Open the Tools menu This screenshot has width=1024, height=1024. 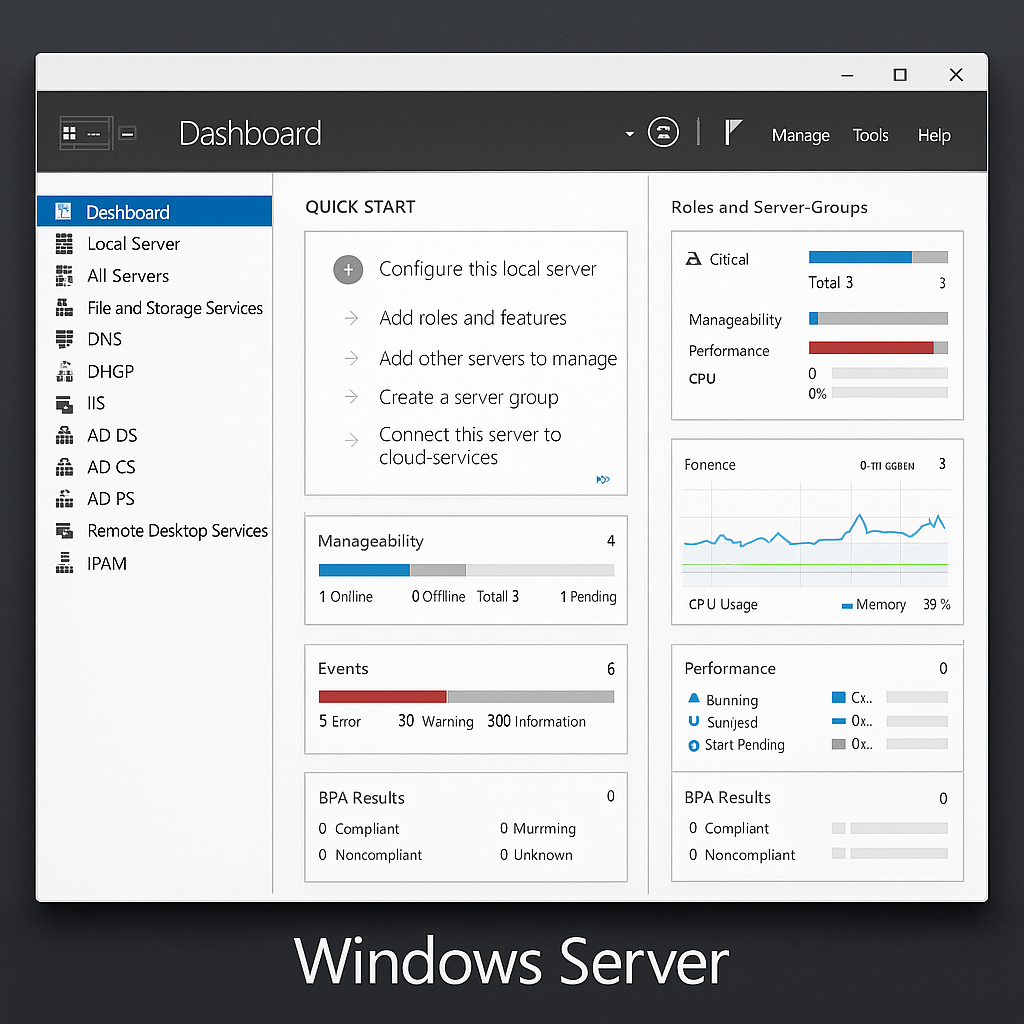click(870, 135)
